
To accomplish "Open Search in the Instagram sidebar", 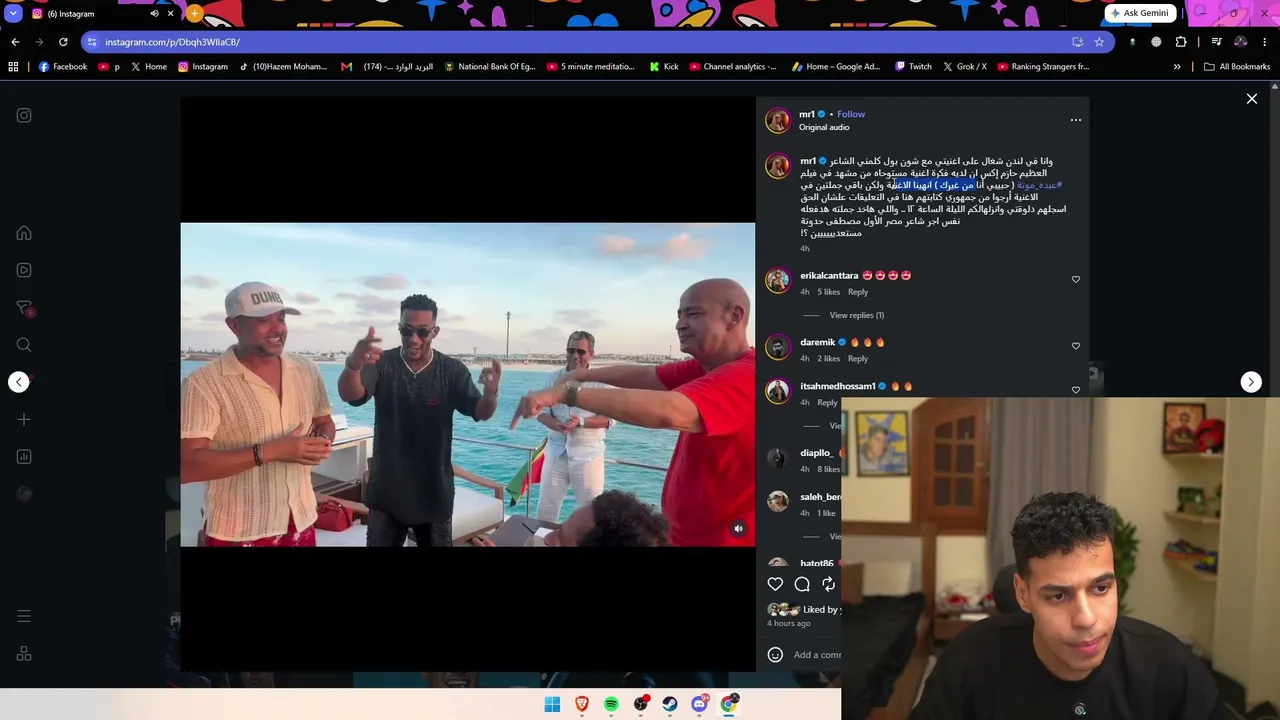I will click(x=24, y=345).
